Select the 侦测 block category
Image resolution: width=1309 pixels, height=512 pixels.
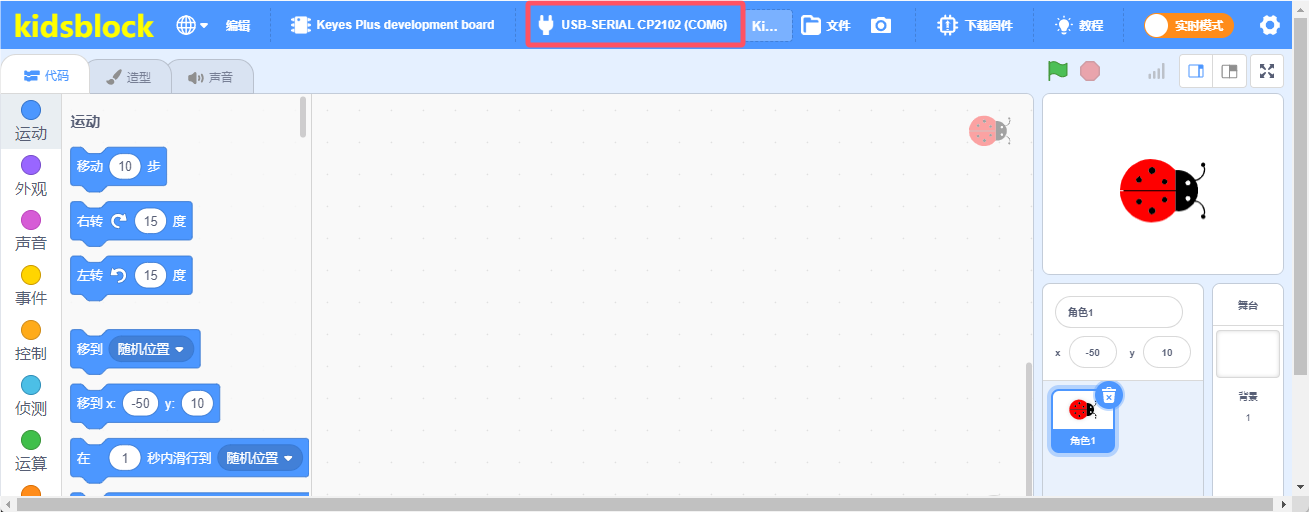tap(31, 396)
